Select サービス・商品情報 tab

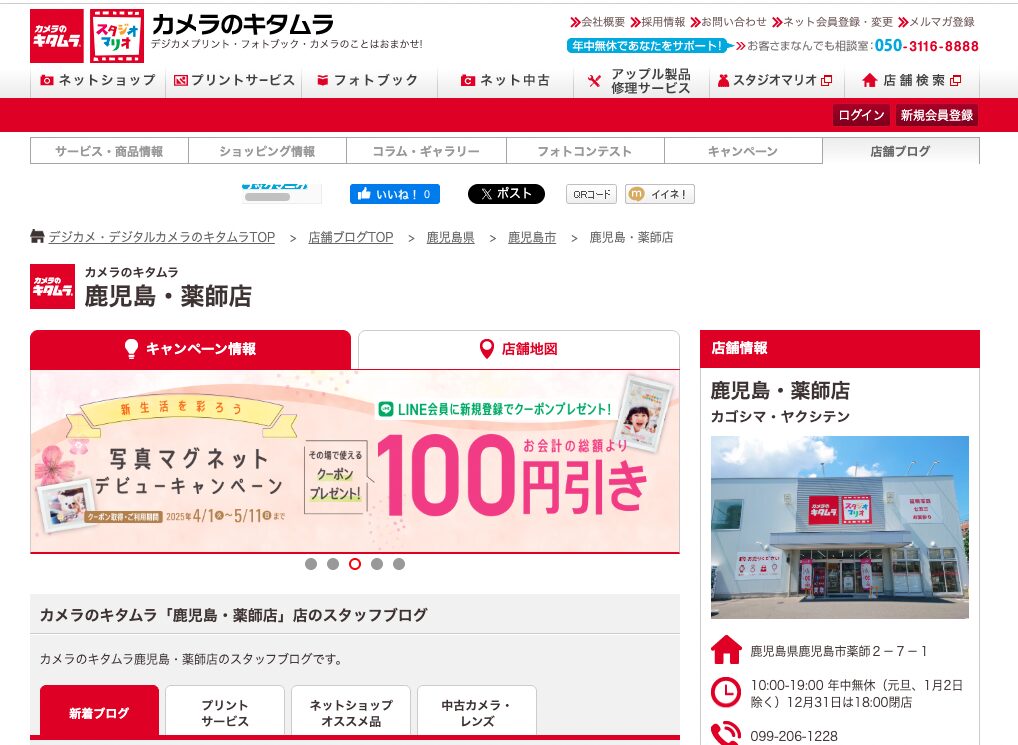coord(109,151)
